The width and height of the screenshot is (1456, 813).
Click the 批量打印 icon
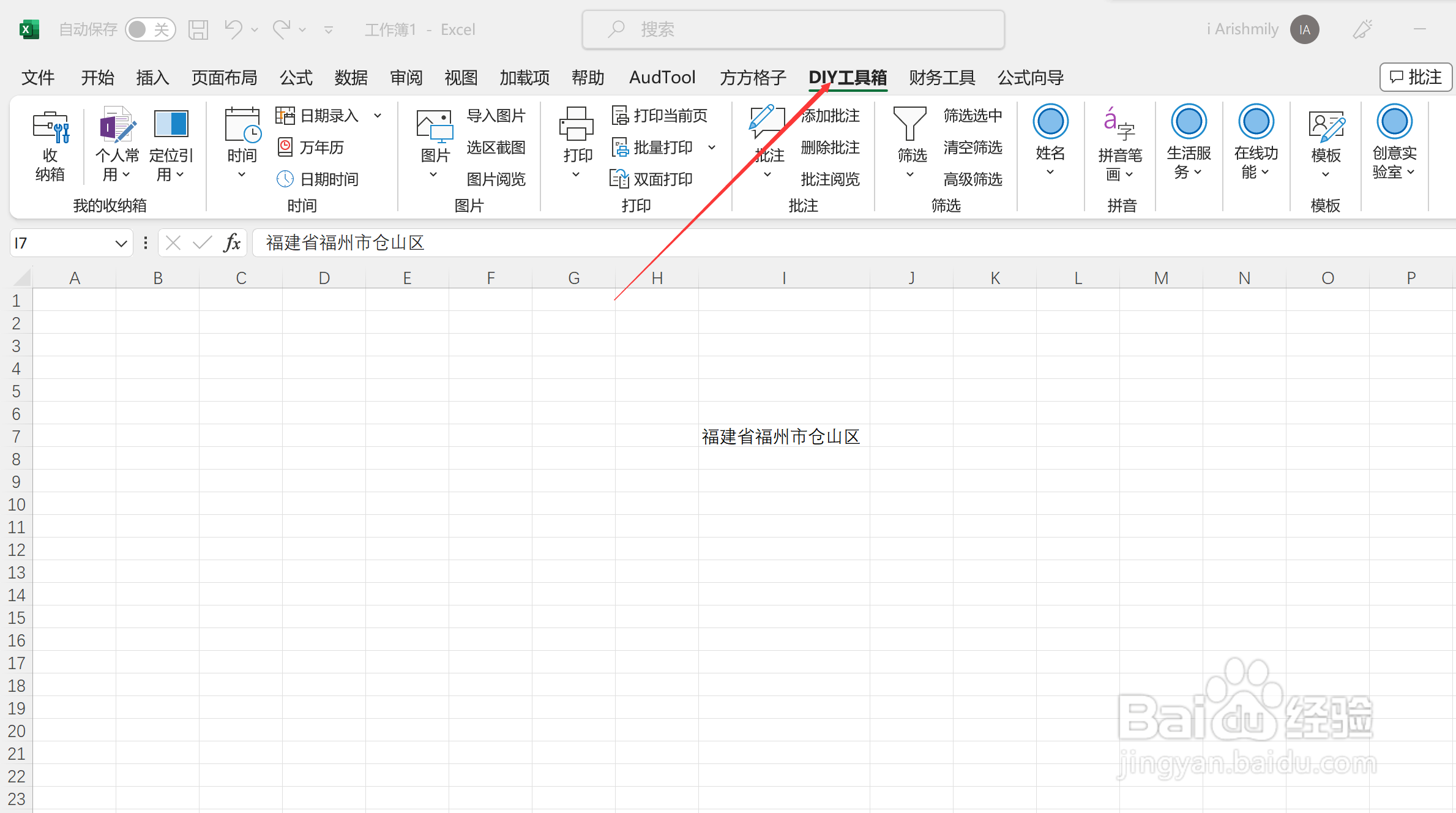(x=620, y=147)
